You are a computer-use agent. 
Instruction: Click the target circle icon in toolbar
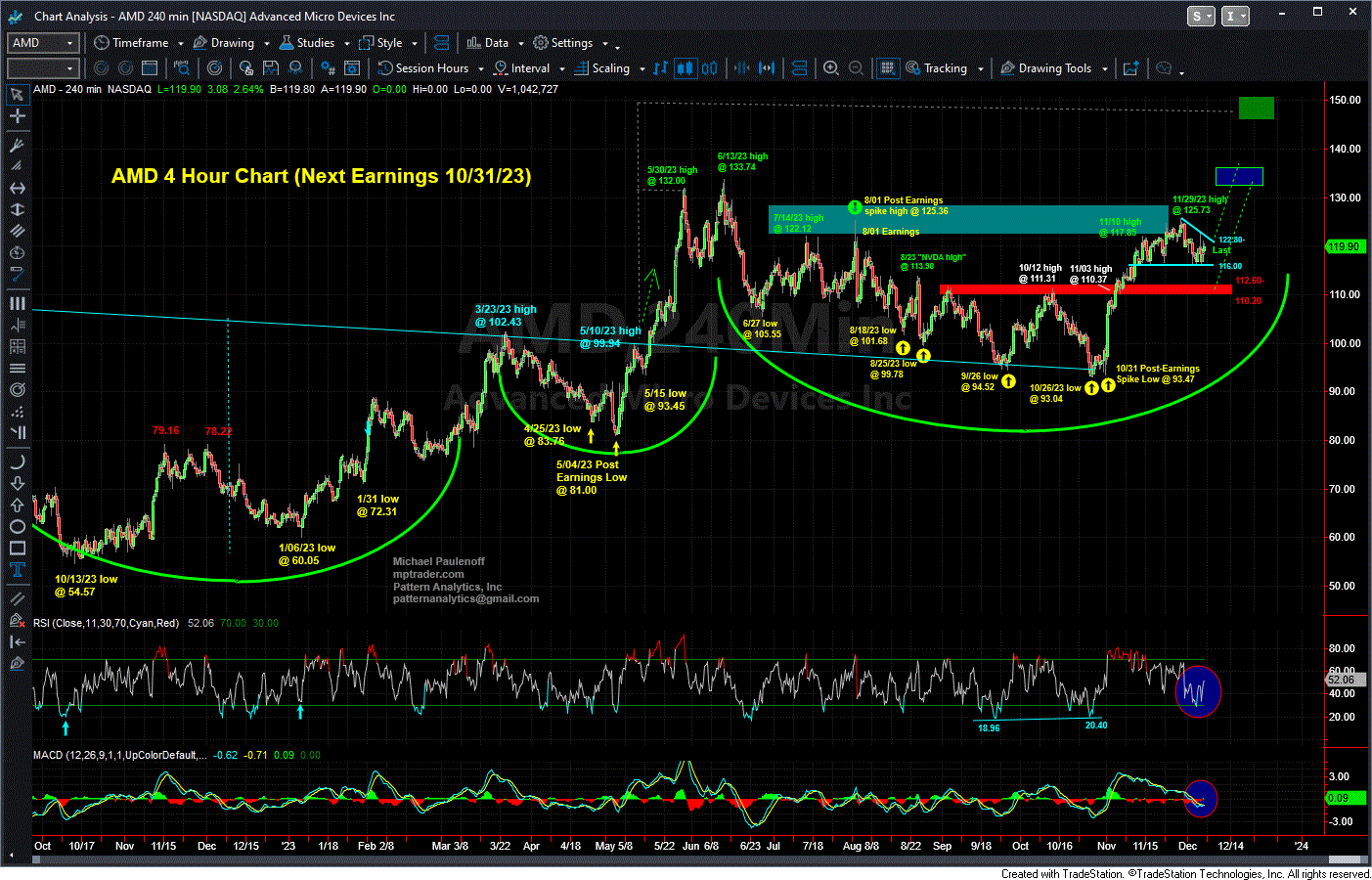click(x=215, y=68)
